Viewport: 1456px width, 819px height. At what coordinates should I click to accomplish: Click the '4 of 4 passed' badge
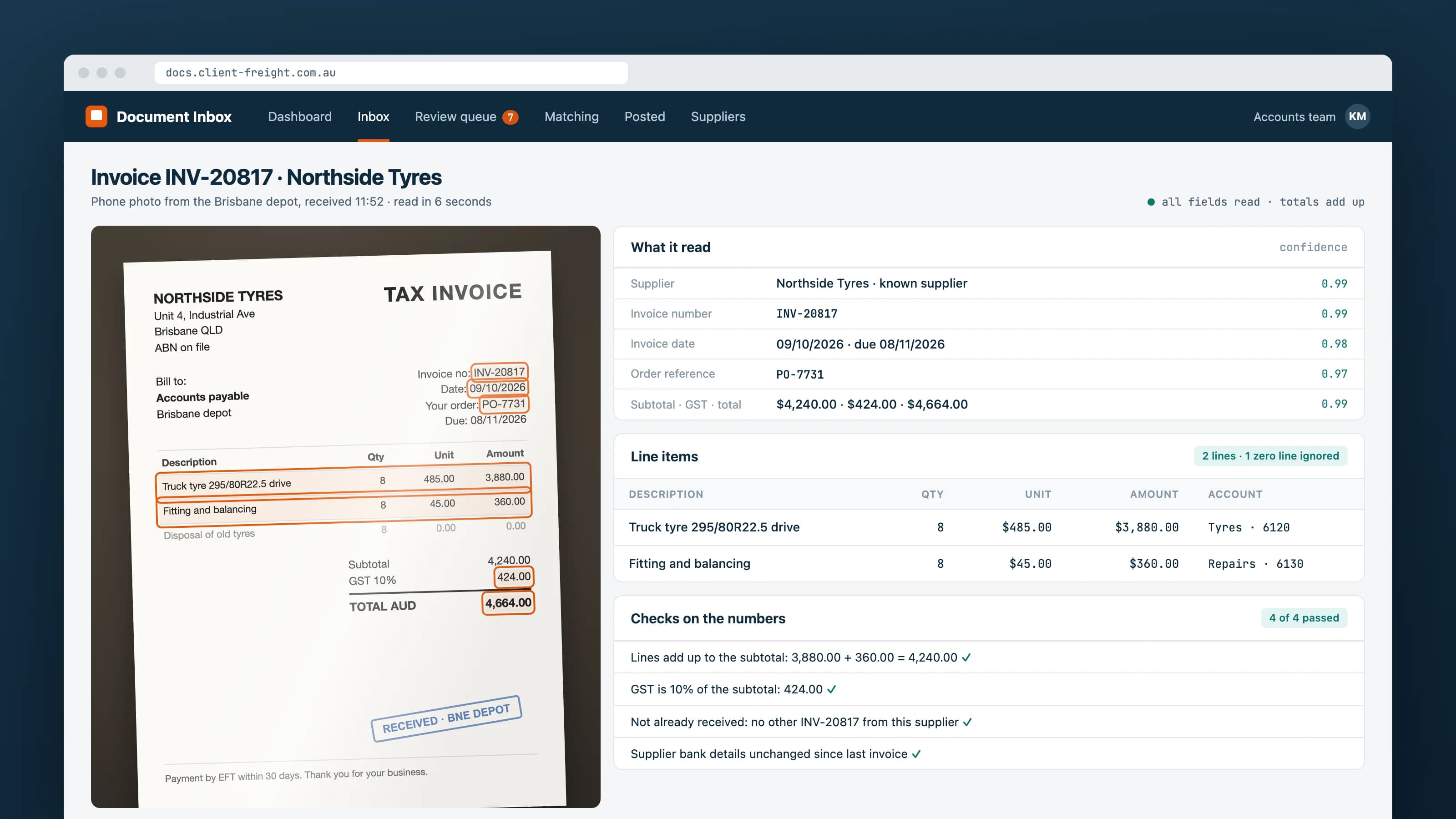point(1304,618)
